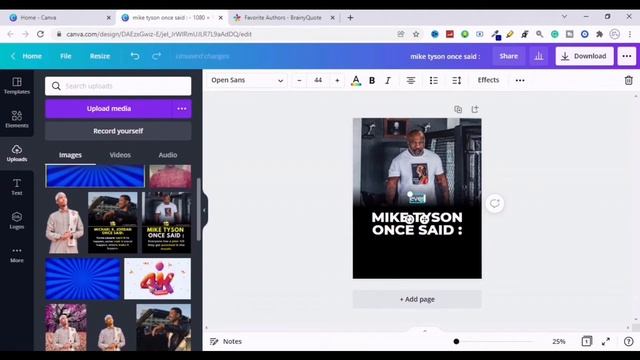Viewport: 640px width, 360px height.
Task: Open the File menu
Action: (x=66, y=56)
